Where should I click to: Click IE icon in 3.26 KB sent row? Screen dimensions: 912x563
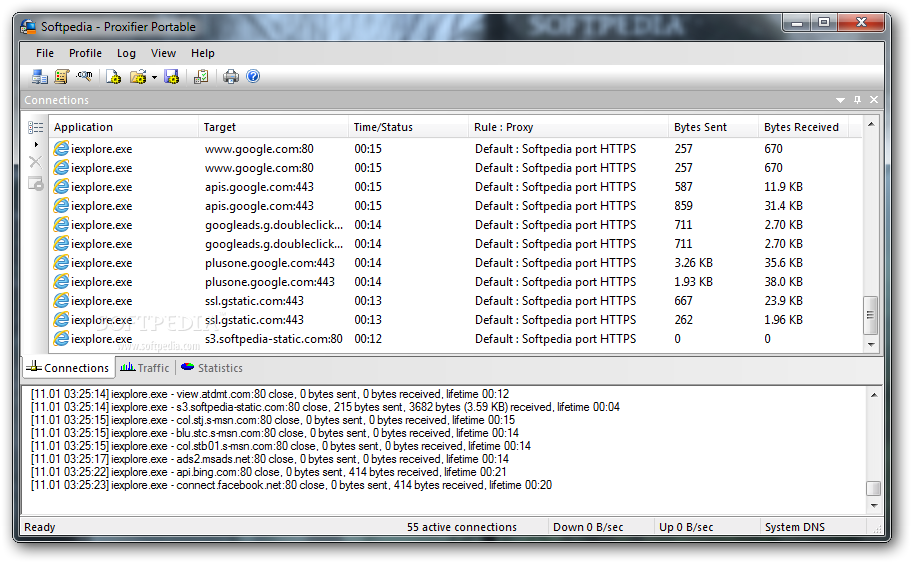pos(61,263)
